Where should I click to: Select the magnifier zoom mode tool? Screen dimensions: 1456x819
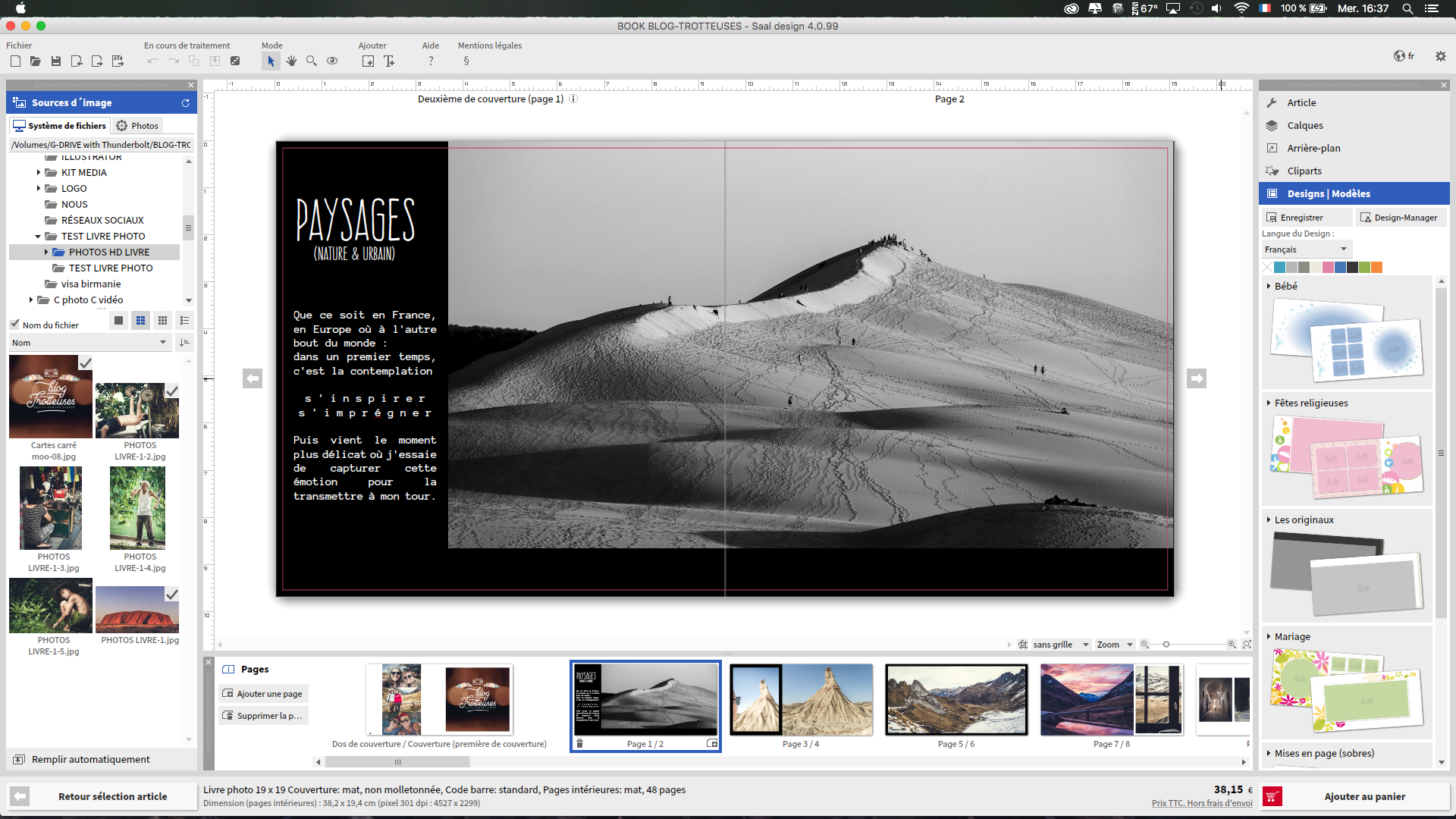(312, 61)
